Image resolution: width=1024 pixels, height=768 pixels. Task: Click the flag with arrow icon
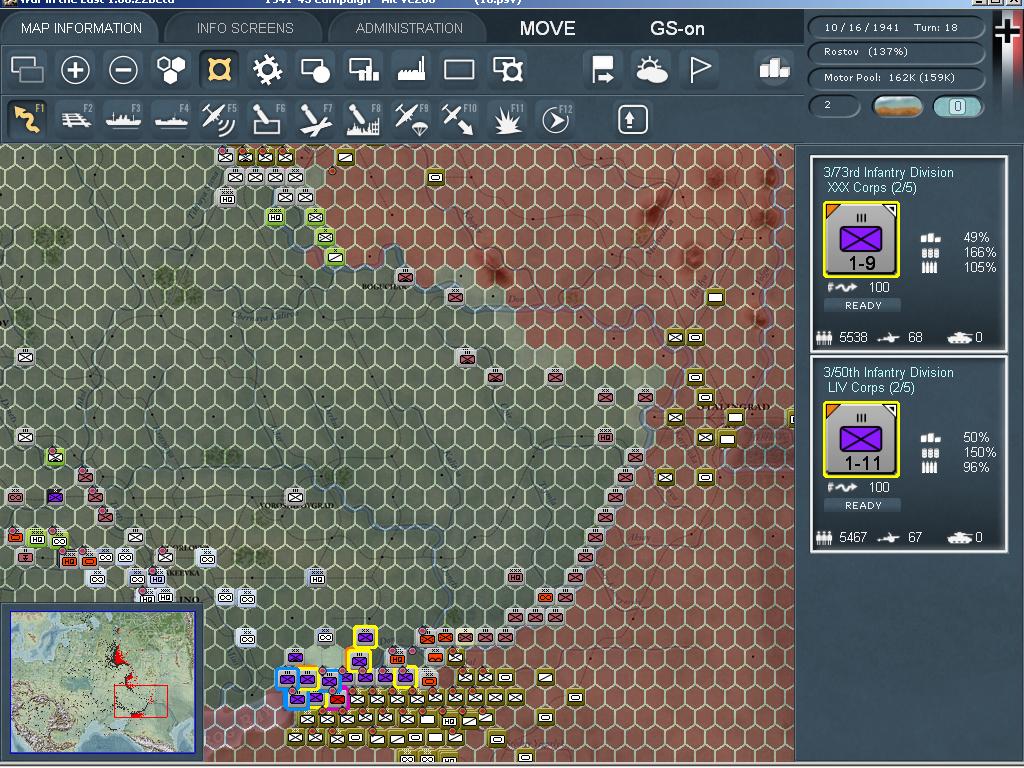(x=603, y=70)
